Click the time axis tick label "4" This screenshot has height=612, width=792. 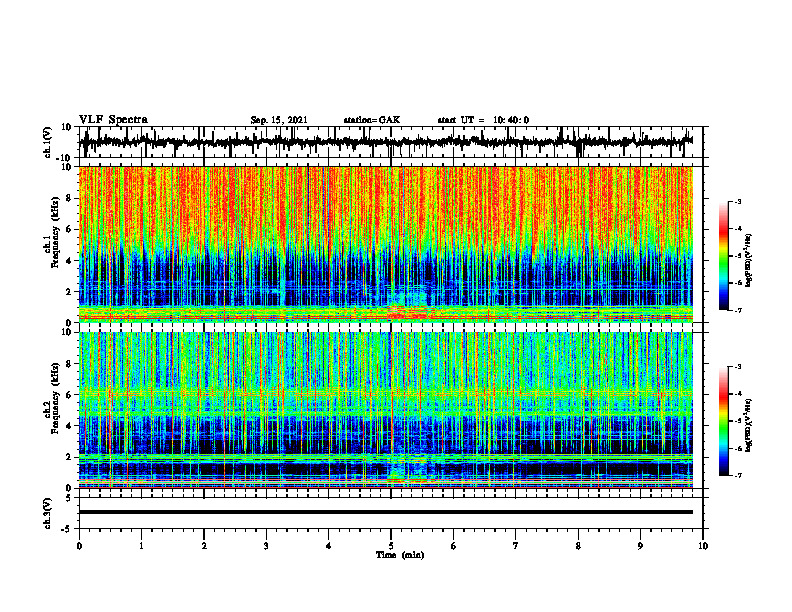point(328,546)
